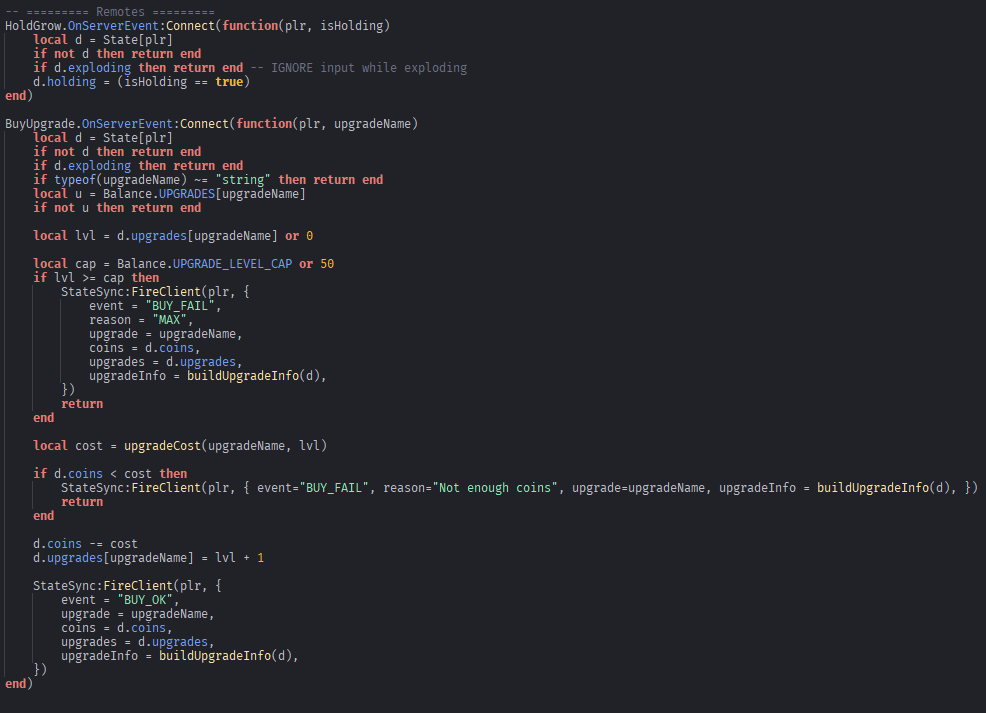This screenshot has width=986, height=713.
Task: Click the final 'end)' on last line
Action: tap(19, 684)
